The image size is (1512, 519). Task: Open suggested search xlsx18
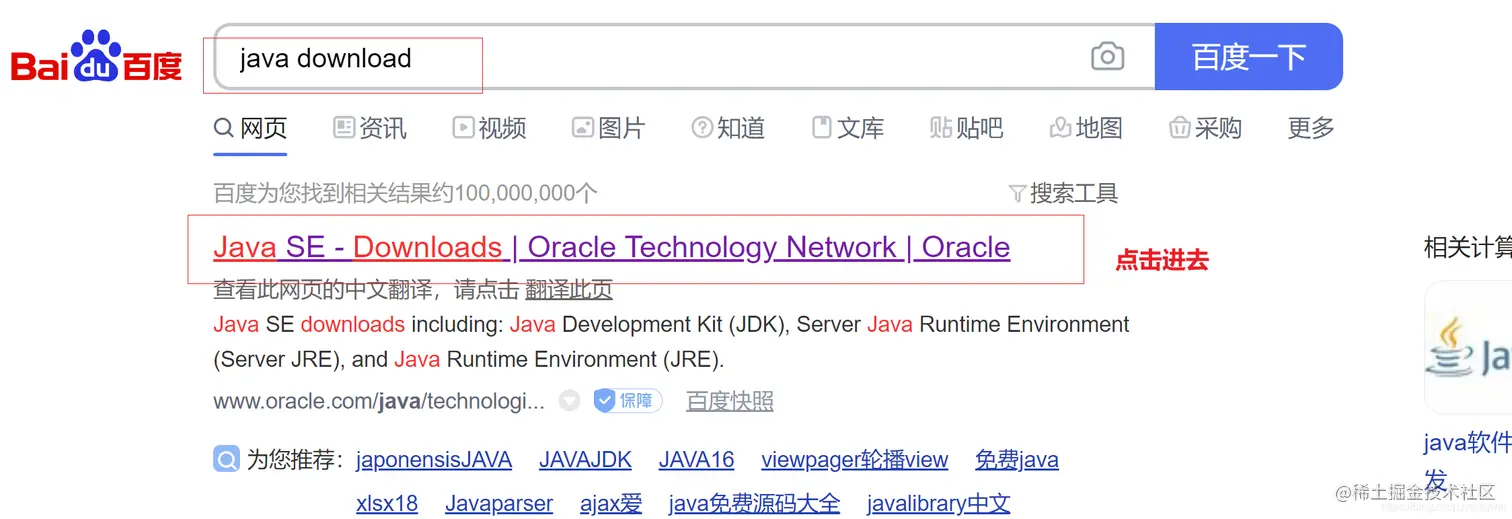click(387, 503)
